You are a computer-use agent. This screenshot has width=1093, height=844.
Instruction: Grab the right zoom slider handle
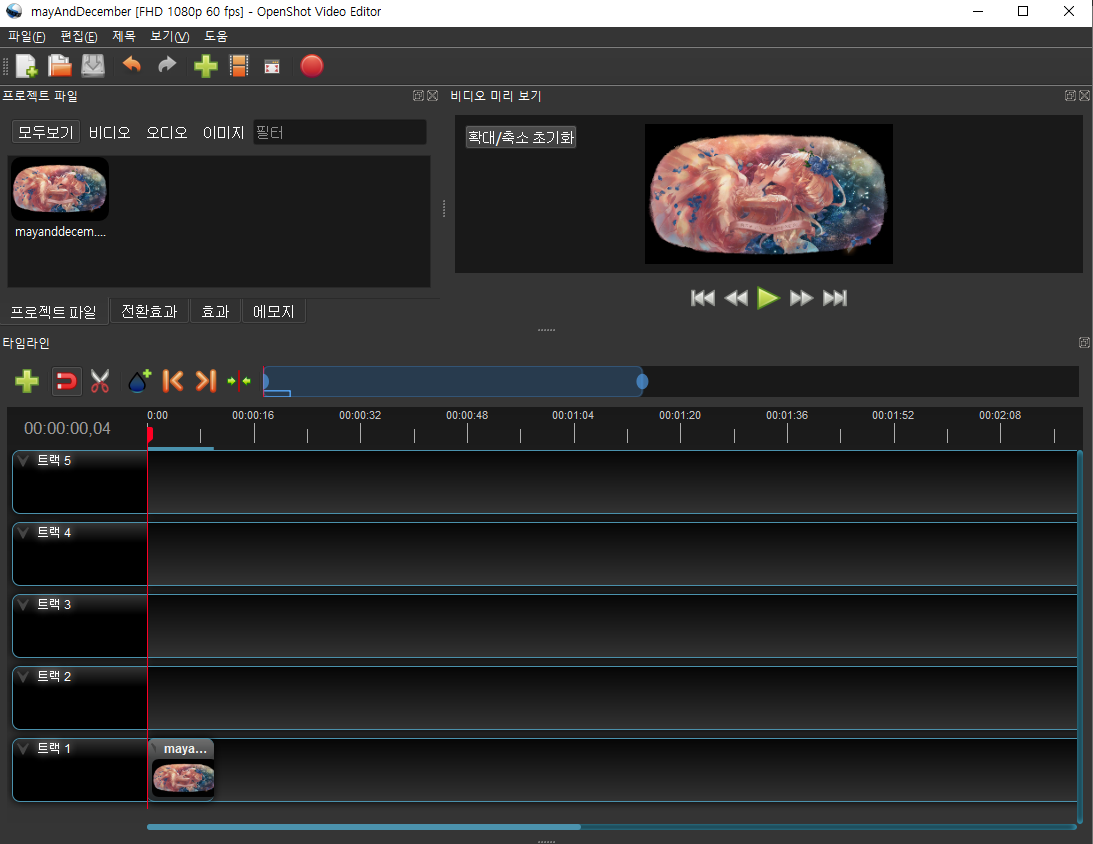pyautogui.click(x=642, y=381)
